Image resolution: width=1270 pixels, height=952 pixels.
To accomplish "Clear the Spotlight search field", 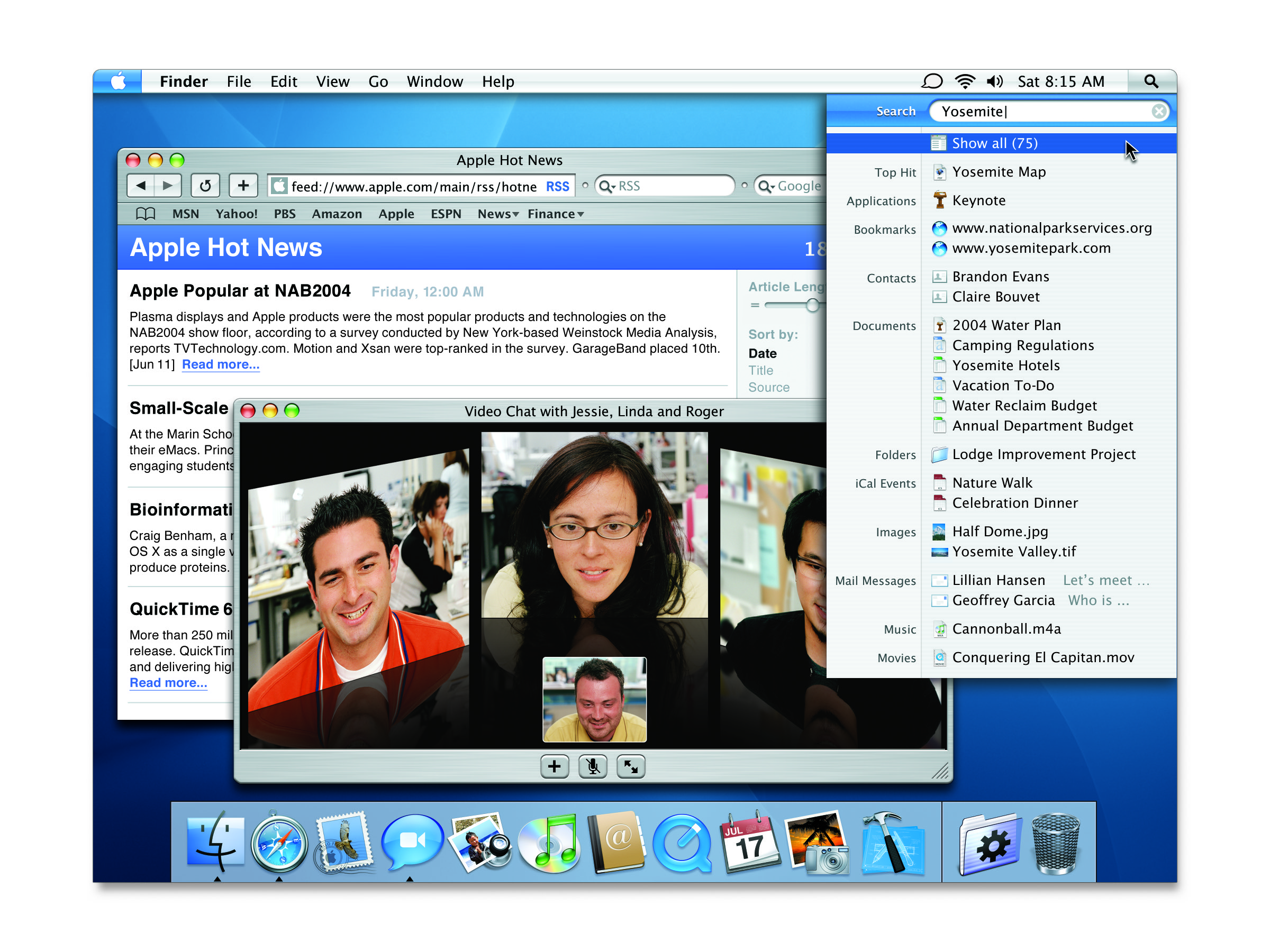I will tap(1159, 111).
